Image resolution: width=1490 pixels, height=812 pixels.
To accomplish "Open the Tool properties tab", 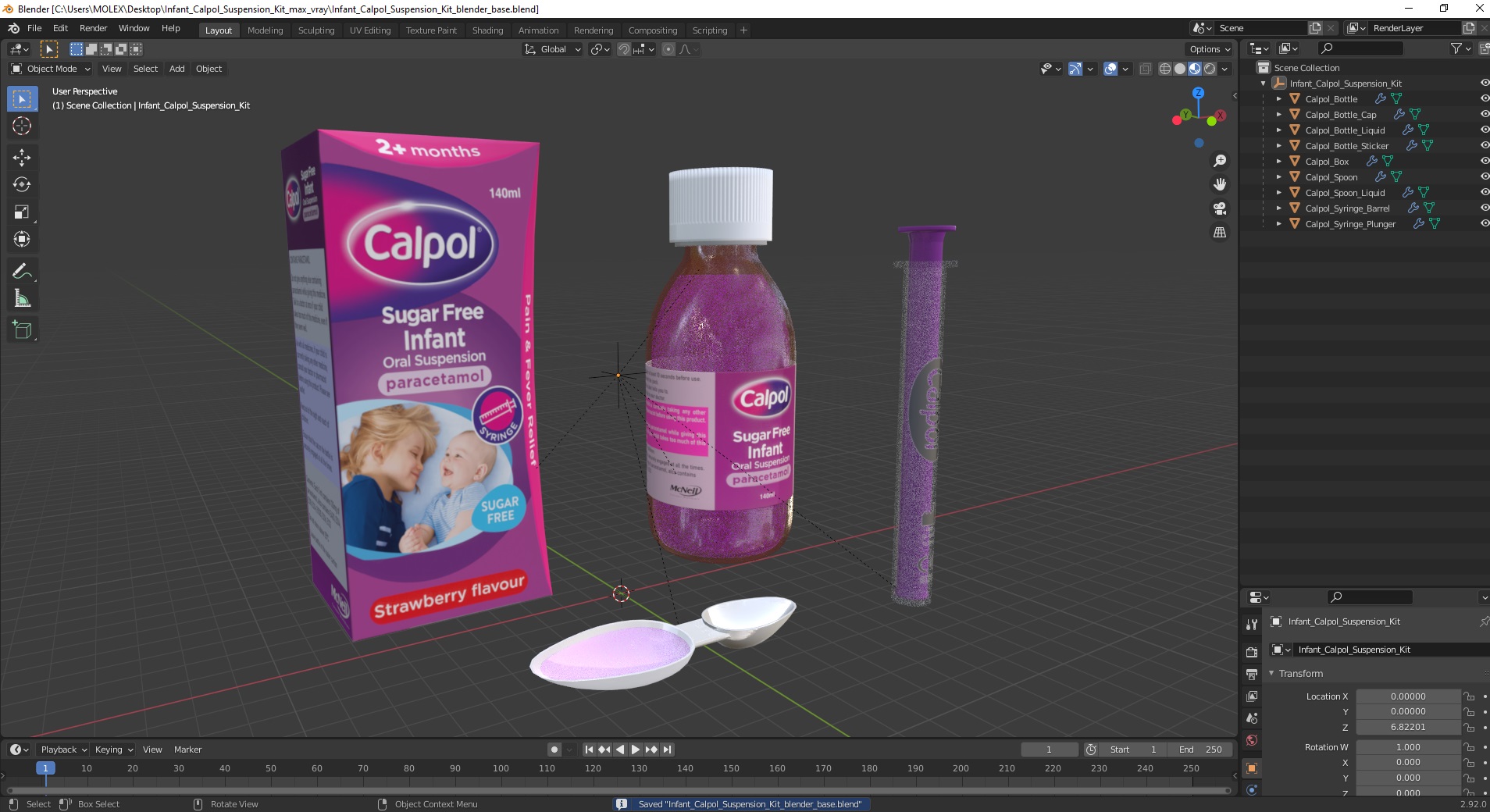I will pyautogui.click(x=1252, y=624).
